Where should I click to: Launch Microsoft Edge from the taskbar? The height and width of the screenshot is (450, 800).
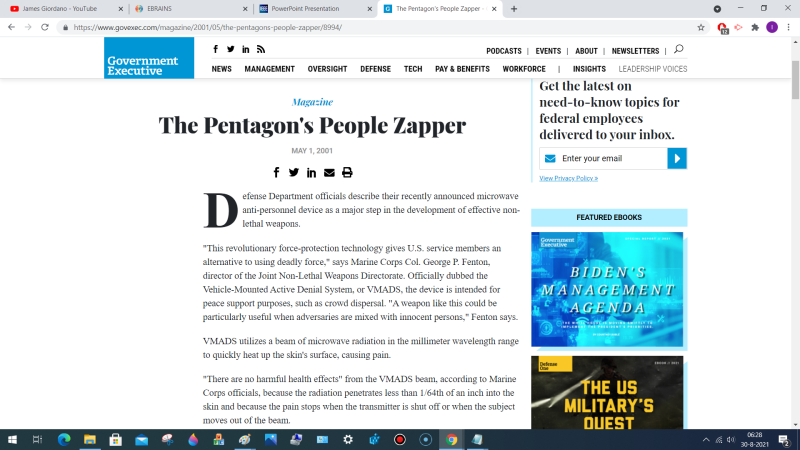click(x=64, y=439)
